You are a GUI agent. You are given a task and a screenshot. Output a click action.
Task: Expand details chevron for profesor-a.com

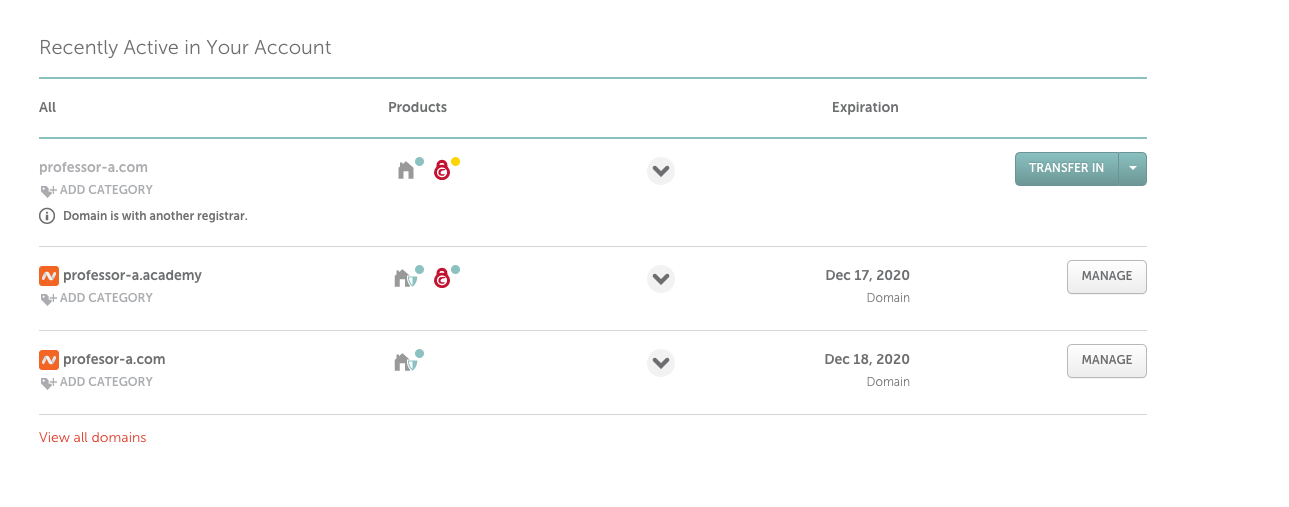click(660, 363)
